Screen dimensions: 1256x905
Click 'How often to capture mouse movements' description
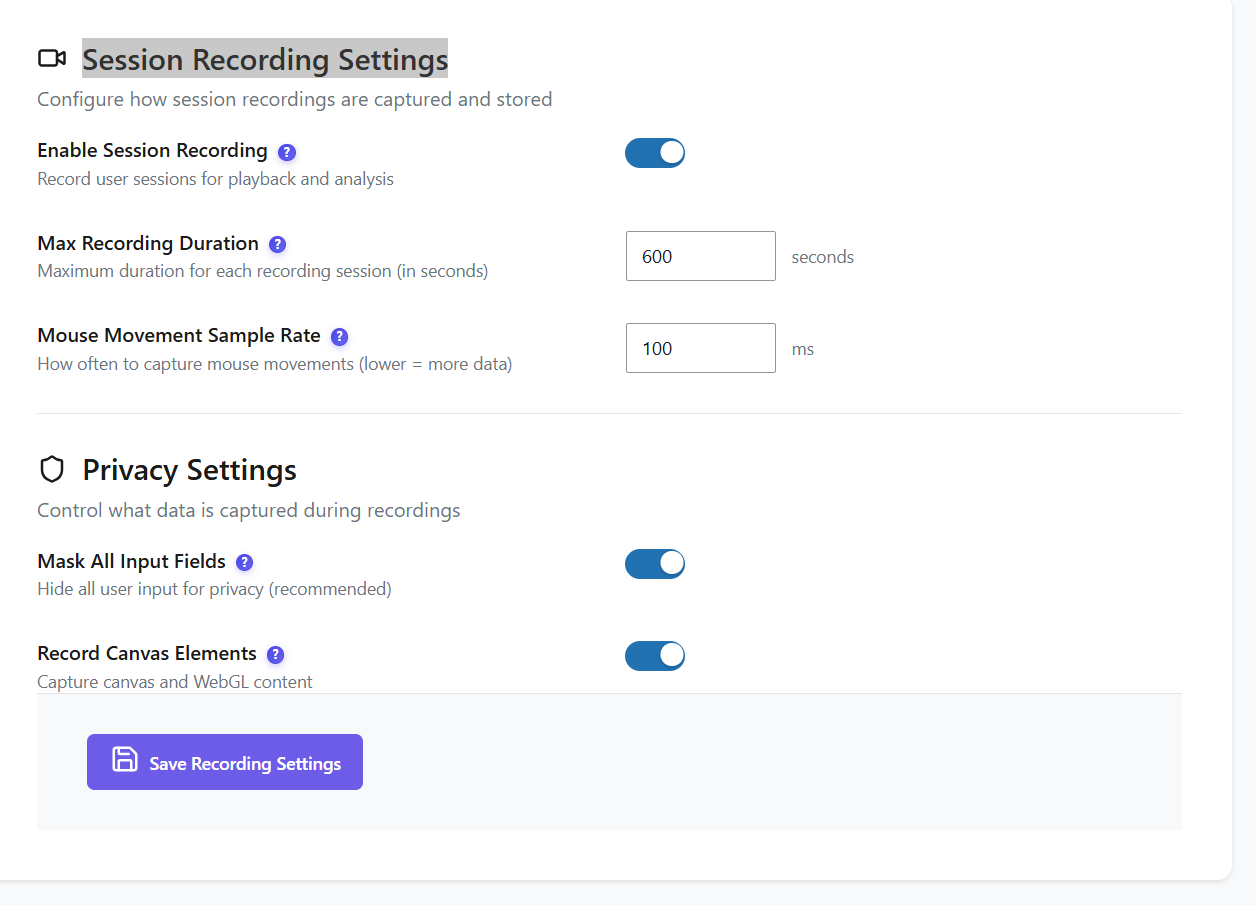275,364
